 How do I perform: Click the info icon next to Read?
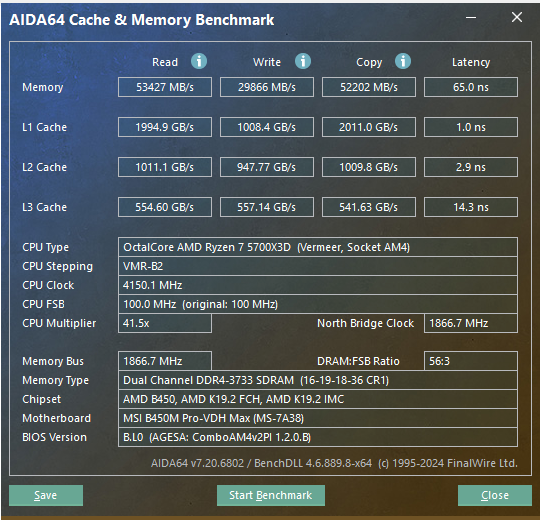(199, 62)
